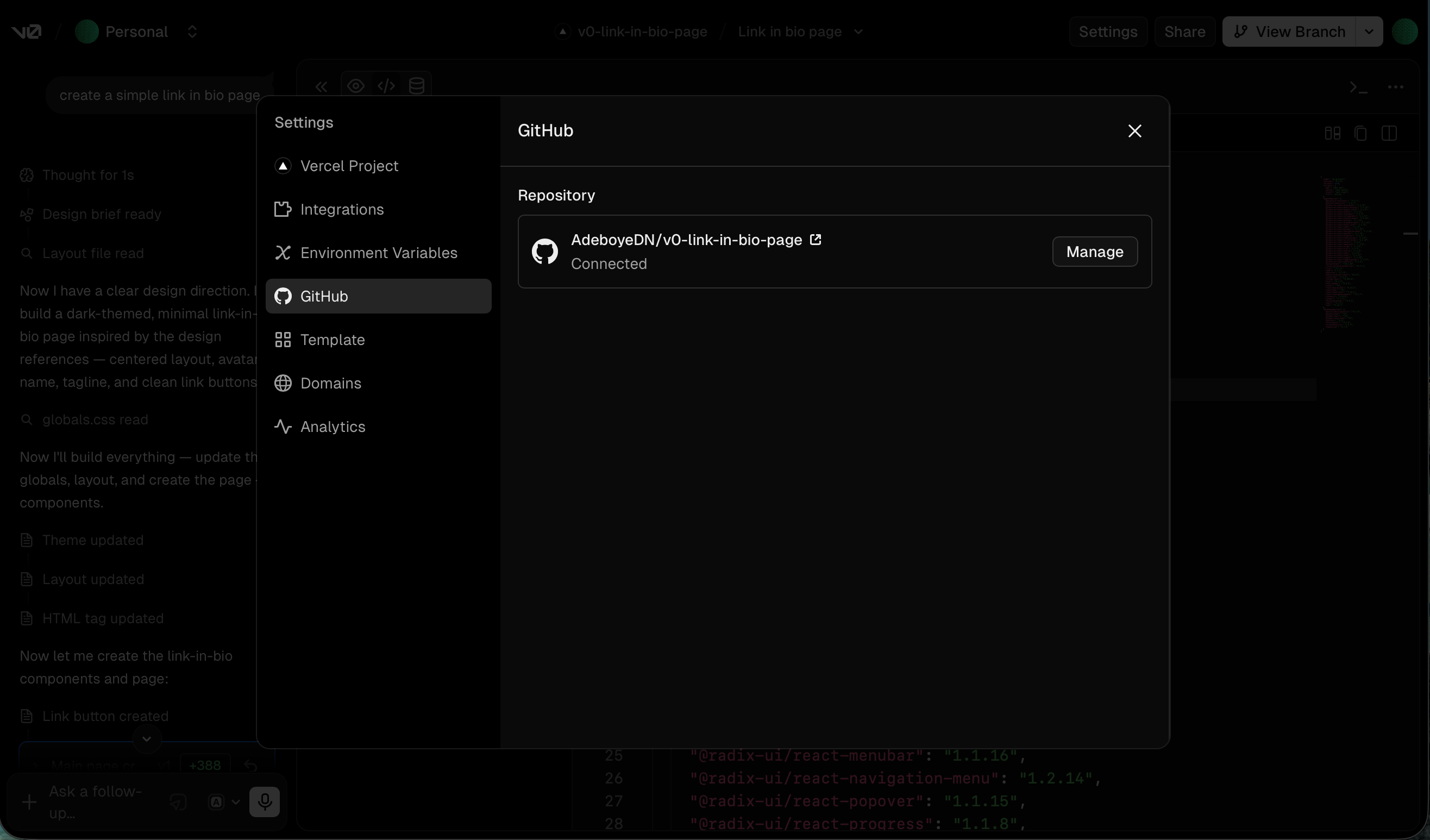Click the diff columns icon beside copy
Viewport: 1430px width, 840px height.
coord(1332,133)
